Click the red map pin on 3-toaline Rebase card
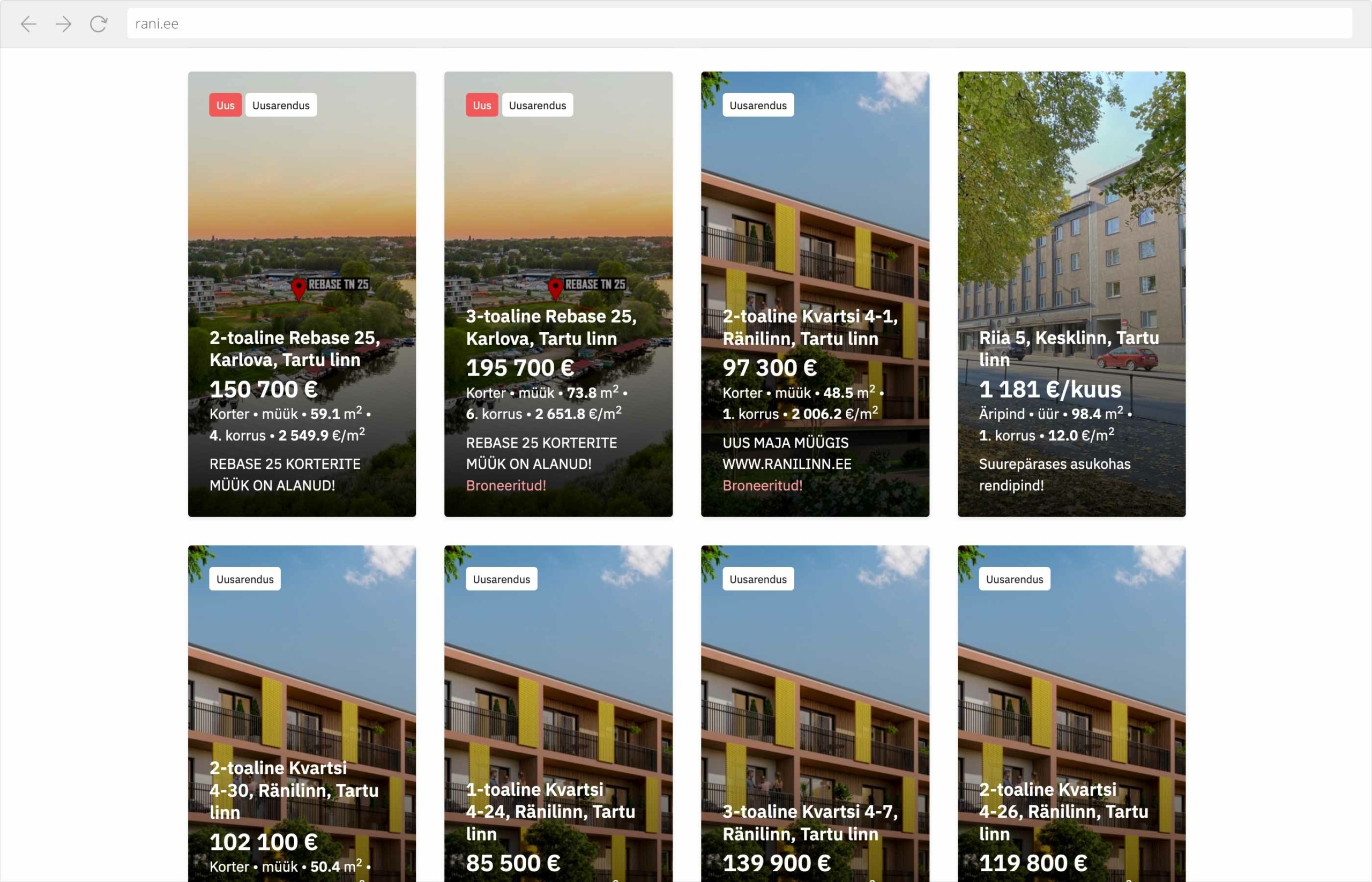The image size is (1372, 882). click(x=555, y=289)
